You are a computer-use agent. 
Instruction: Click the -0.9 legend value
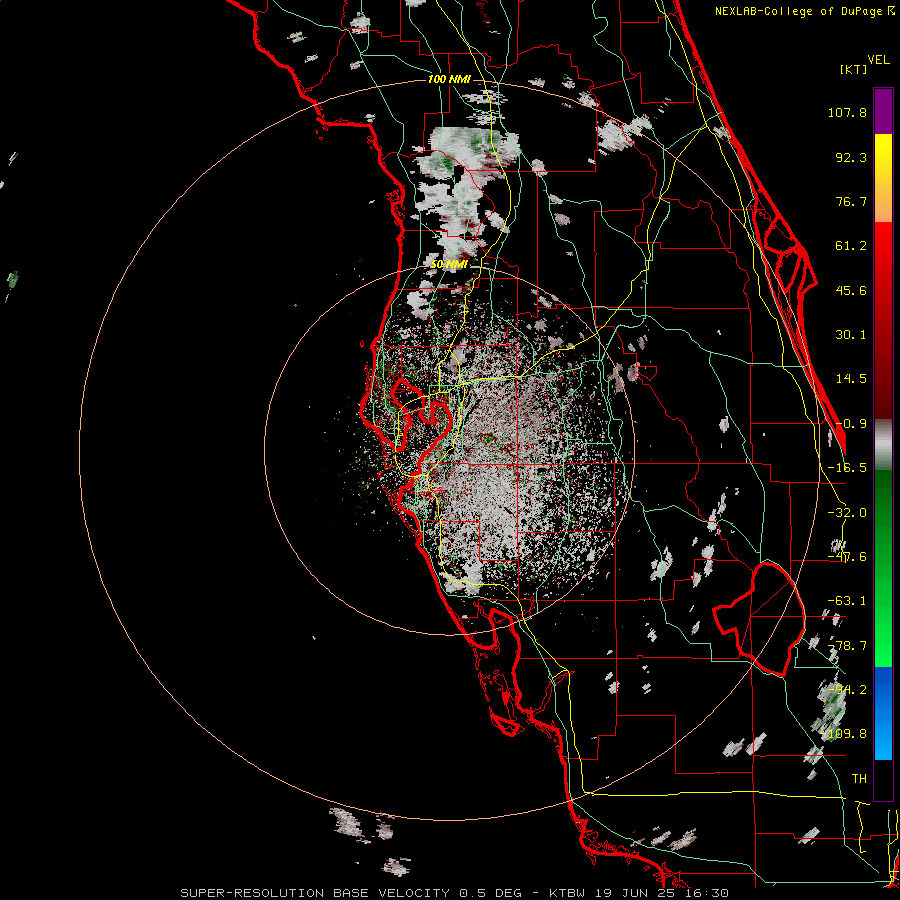[x=851, y=424]
